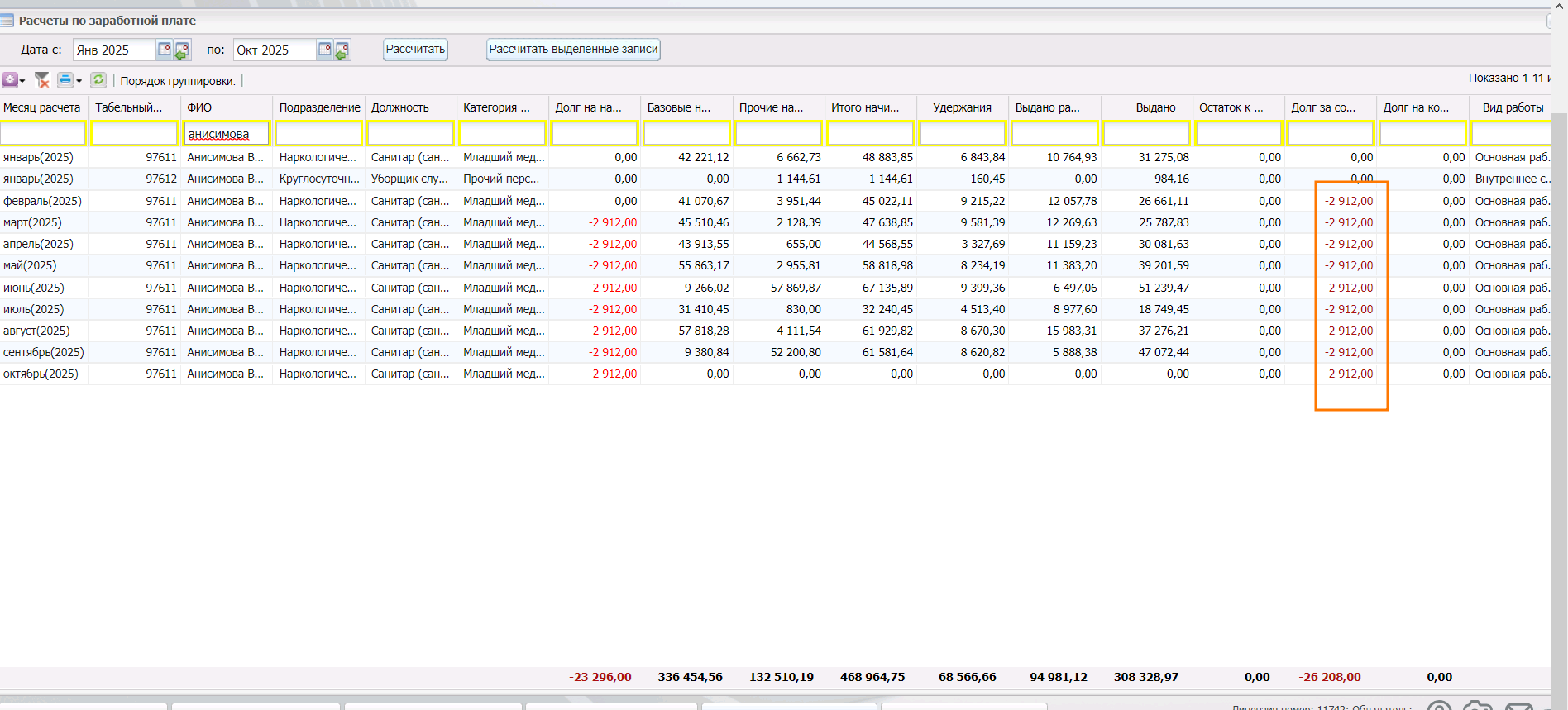Refresh the payroll table
This screenshot has width=1568, height=710.
coord(98,80)
